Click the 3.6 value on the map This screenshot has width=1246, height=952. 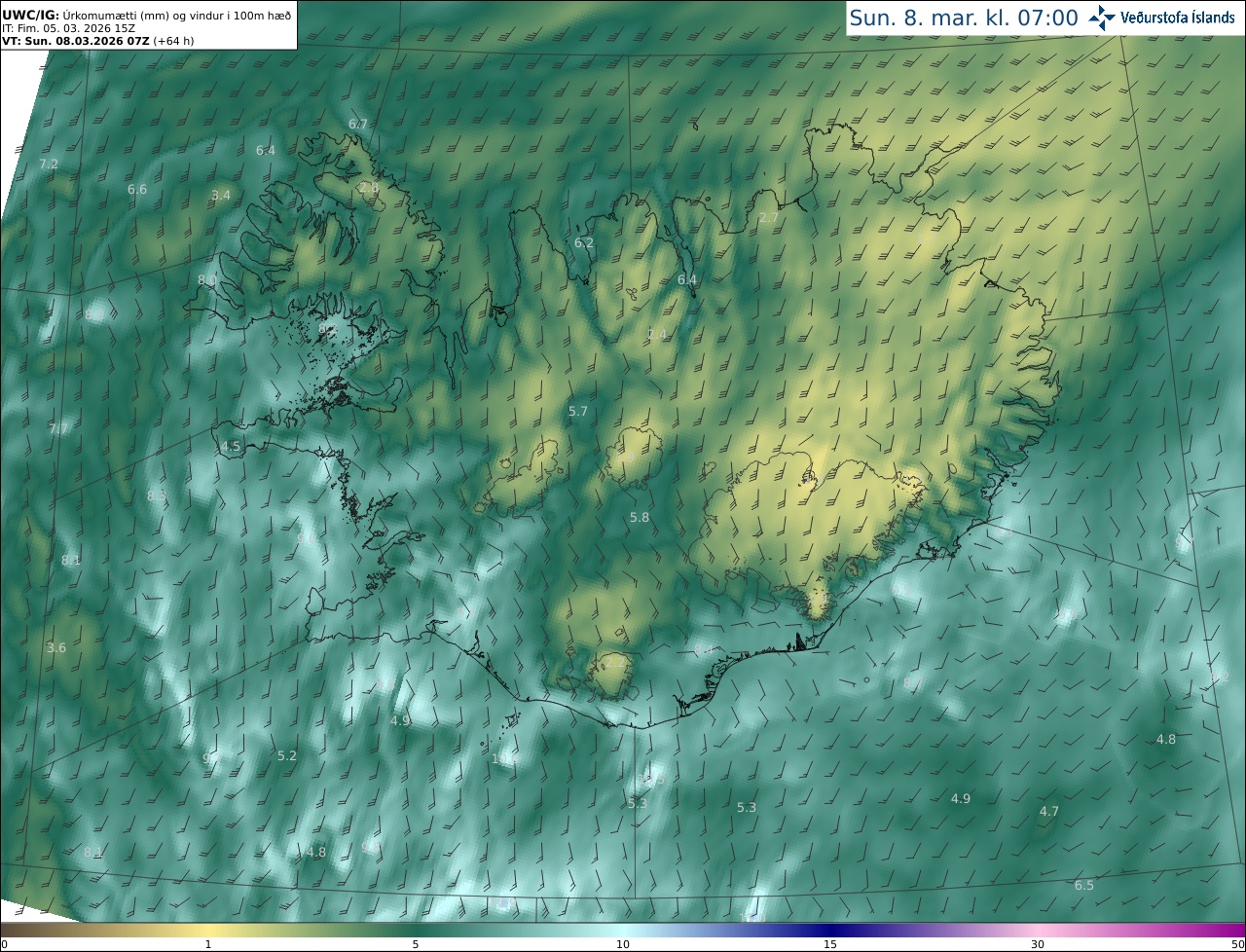click(56, 647)
